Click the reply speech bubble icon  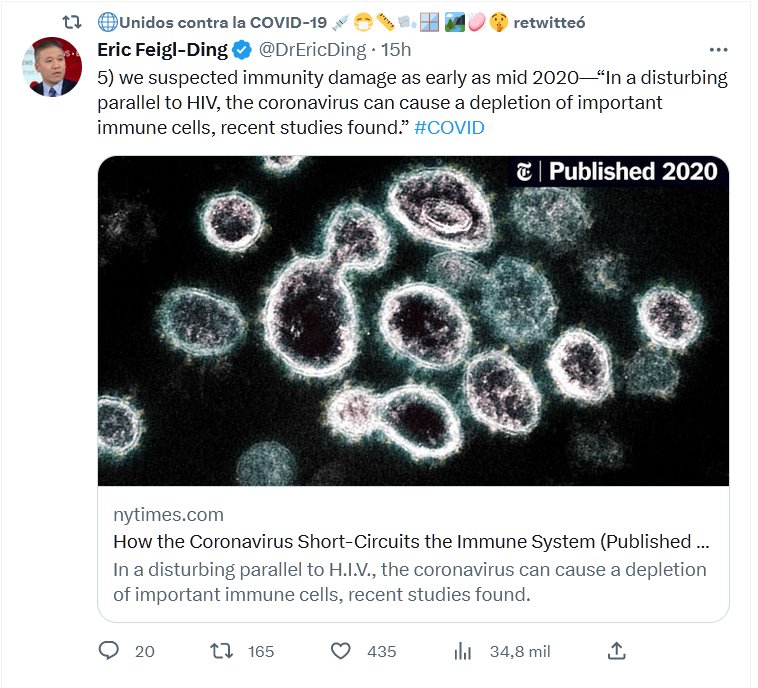[110, 651]
